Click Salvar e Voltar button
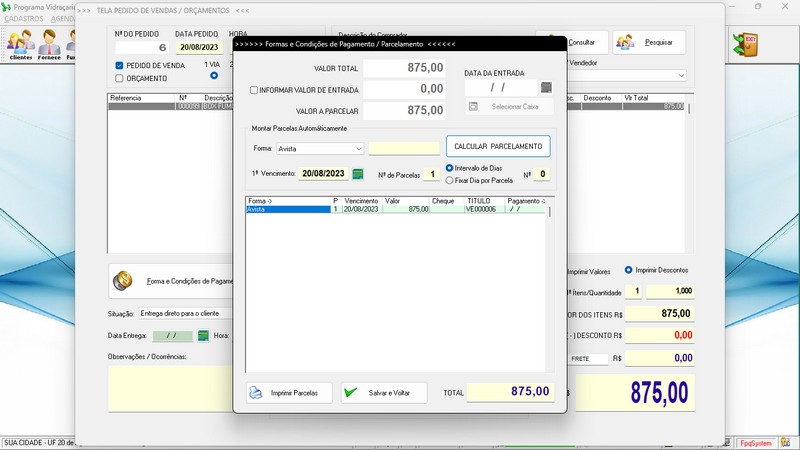 tap(384, 393)
